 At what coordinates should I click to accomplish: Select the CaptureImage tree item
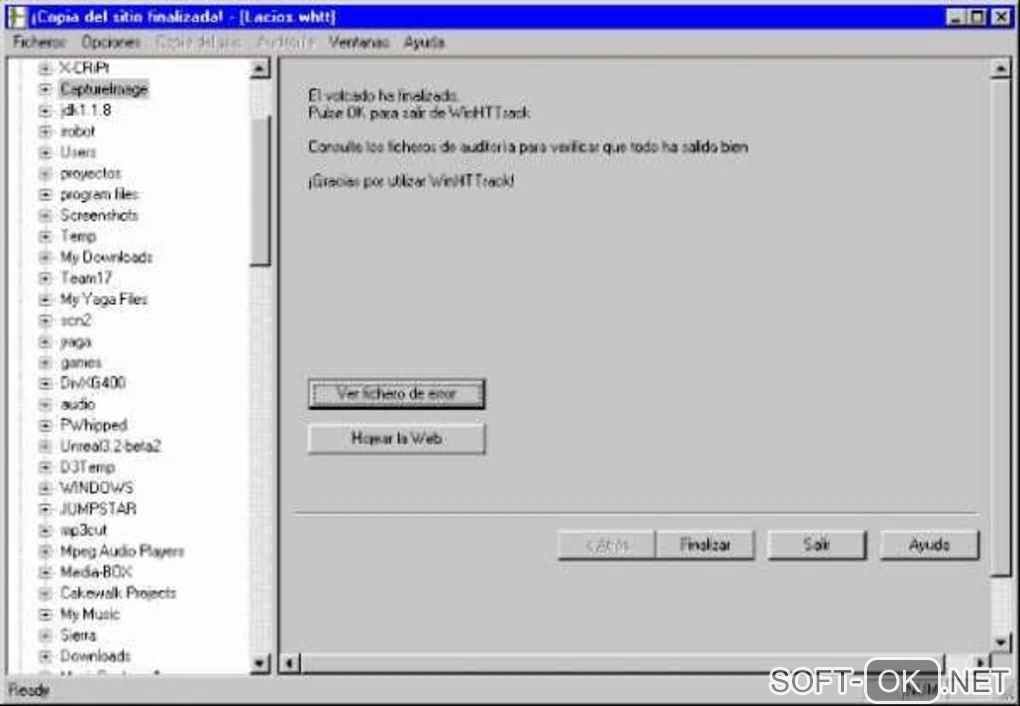[104, 88]
